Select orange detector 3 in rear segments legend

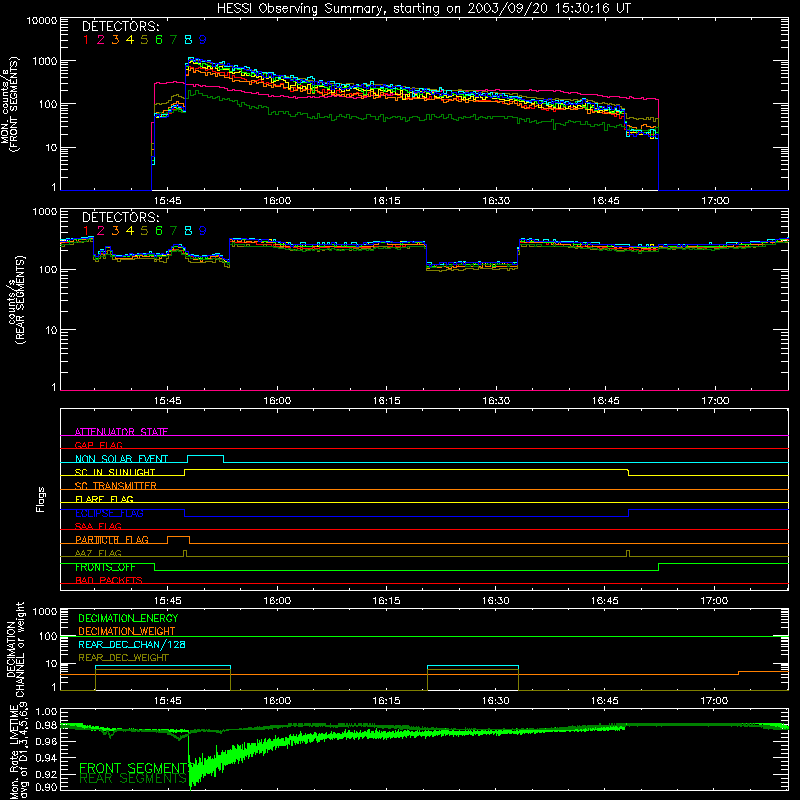115,231
